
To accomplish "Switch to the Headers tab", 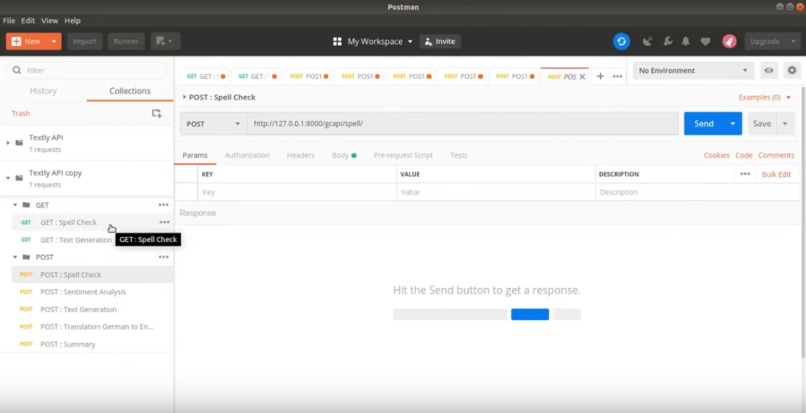I will (301, 155).
